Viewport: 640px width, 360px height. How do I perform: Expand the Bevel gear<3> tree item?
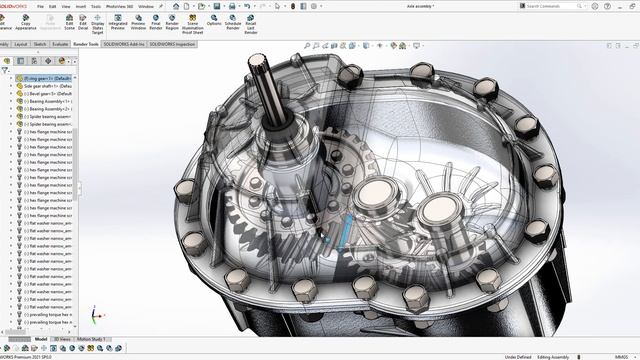pos(11,93)
